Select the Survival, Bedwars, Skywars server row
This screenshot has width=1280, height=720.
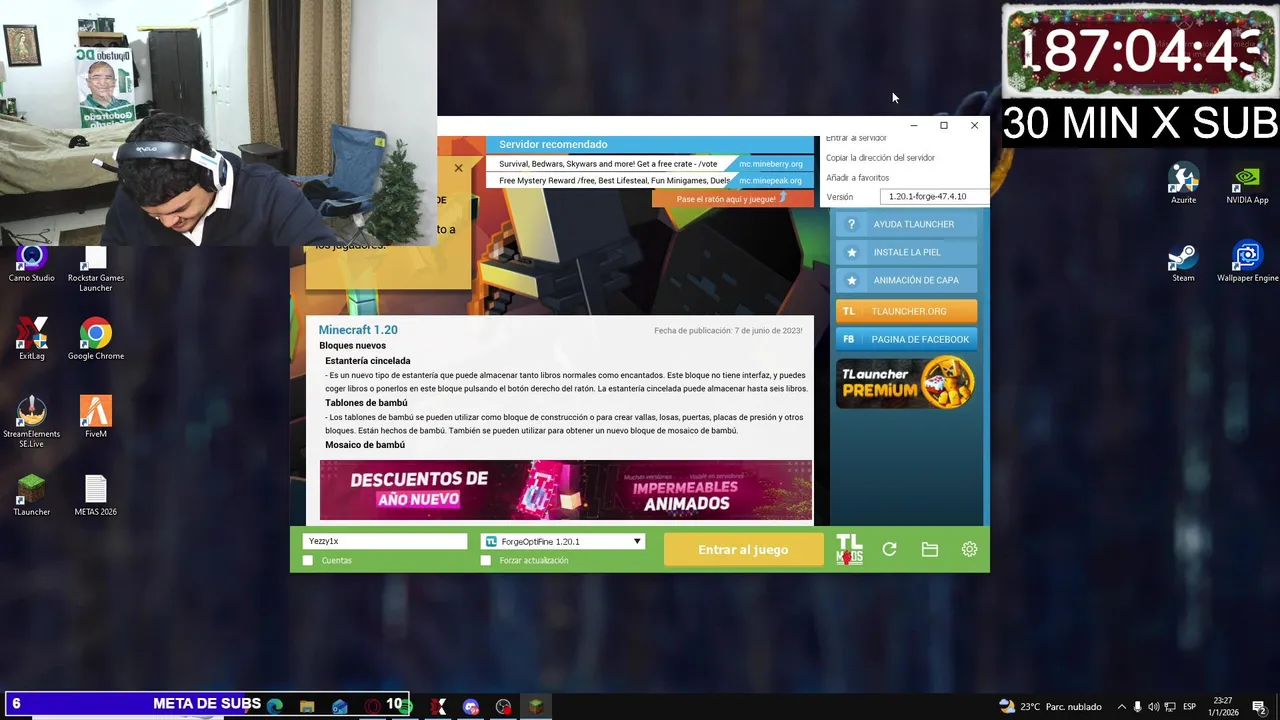coord(608,164)
